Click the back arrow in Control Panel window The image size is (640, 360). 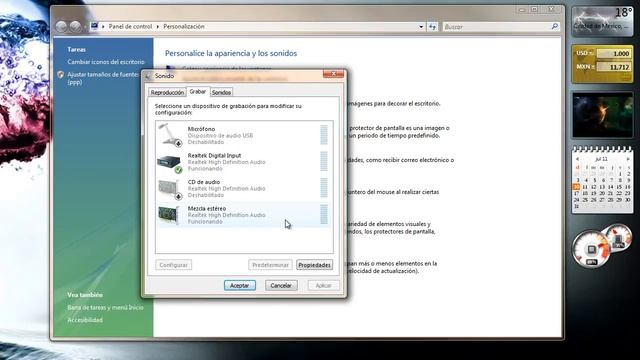click(x=62, y=27)
